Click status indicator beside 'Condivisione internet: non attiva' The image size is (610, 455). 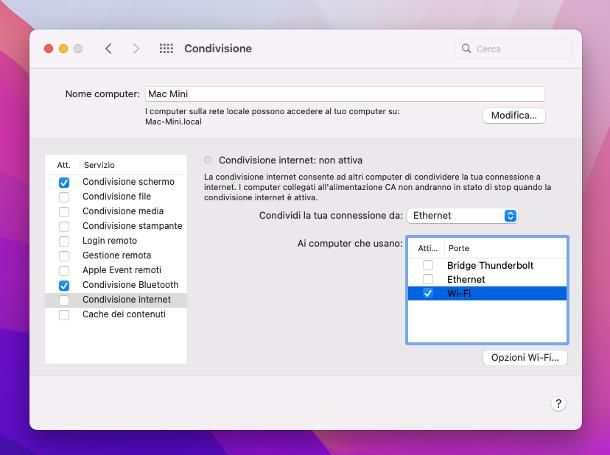(208, 160)
